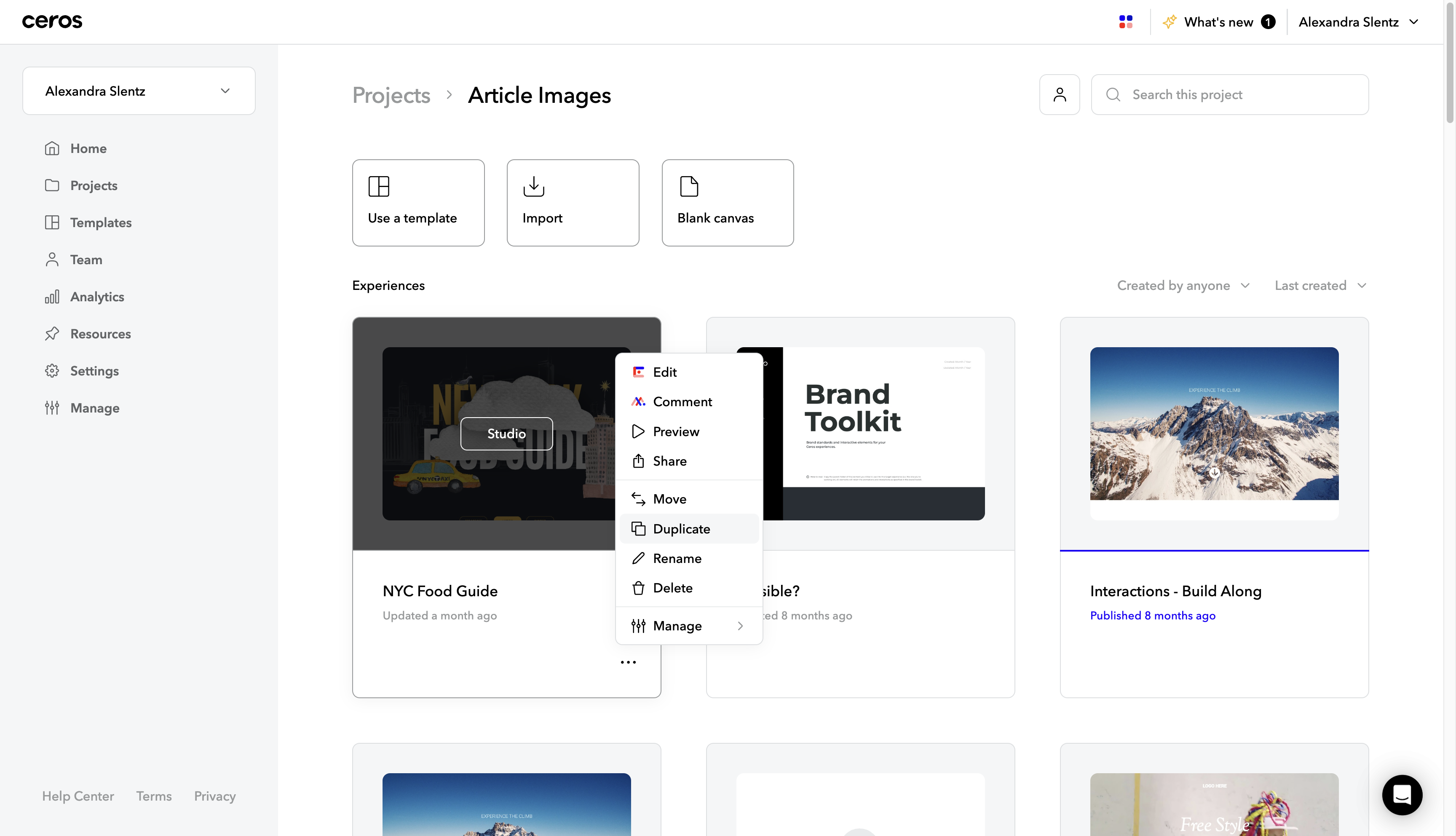Click the Projects folder icon in sidebar
The height and width of the screenshot is (836, 1456).
tap(52, 185)
